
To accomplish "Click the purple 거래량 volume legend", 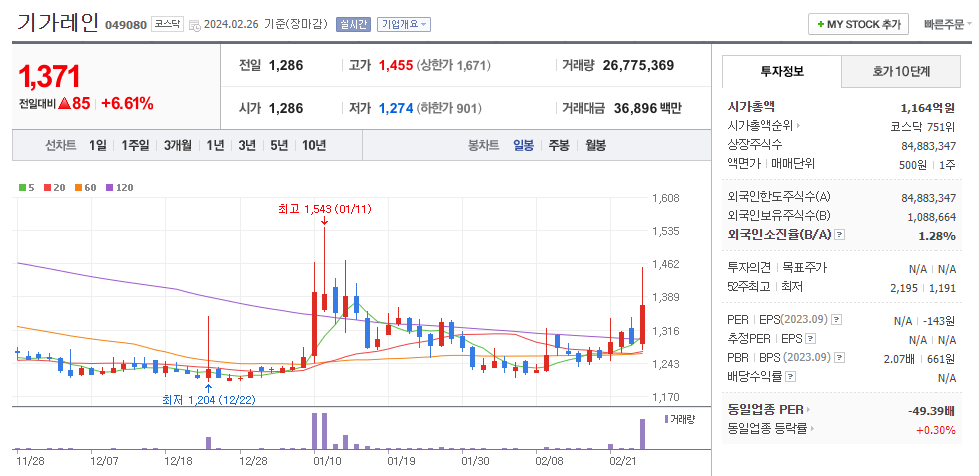I will pos(679,419).
